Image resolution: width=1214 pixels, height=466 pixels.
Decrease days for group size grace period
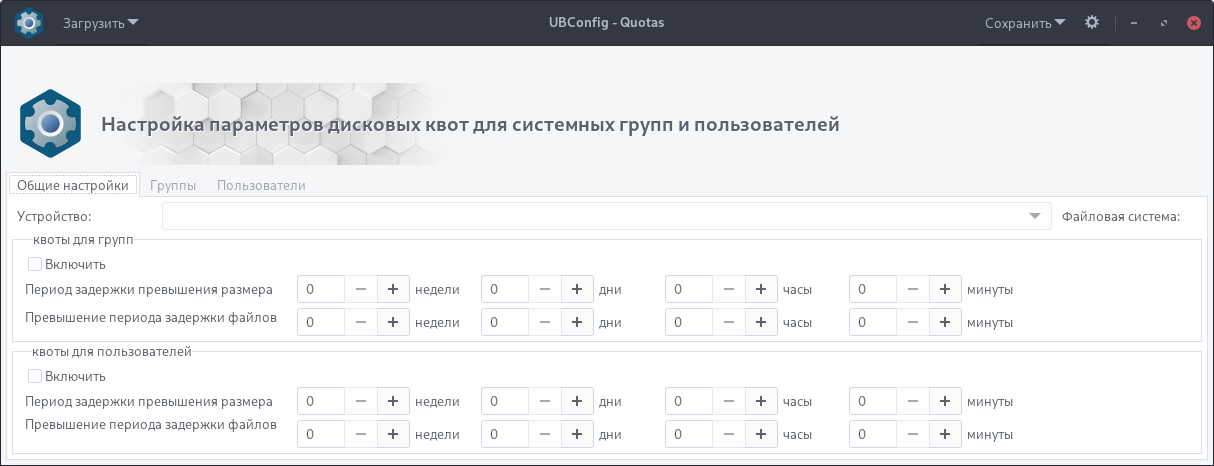[545, 289]
